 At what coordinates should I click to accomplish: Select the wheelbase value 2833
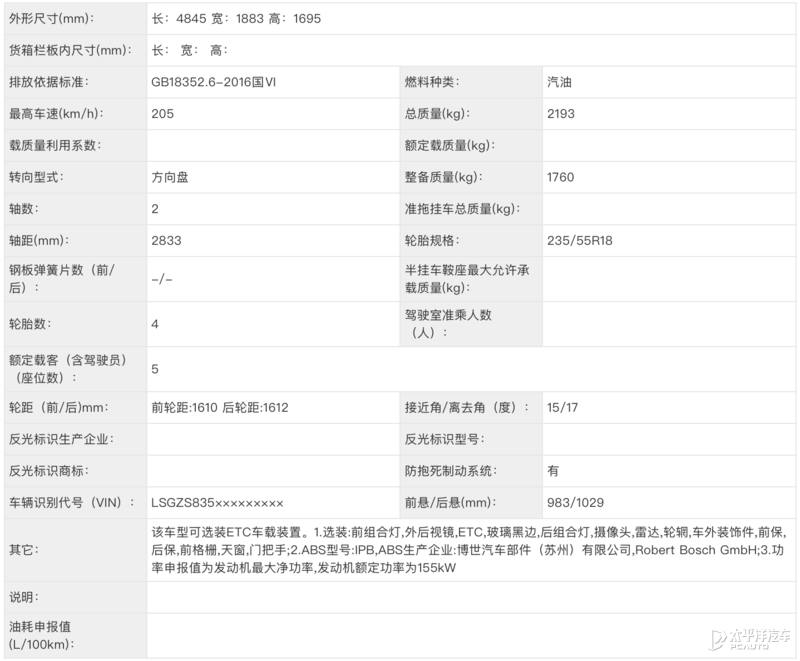(x=166, y=241)
